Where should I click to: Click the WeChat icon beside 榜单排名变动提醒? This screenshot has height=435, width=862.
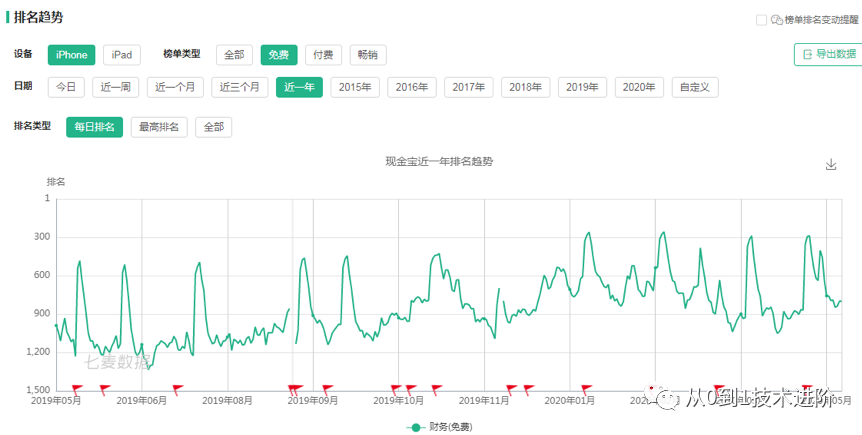(776, 20)
